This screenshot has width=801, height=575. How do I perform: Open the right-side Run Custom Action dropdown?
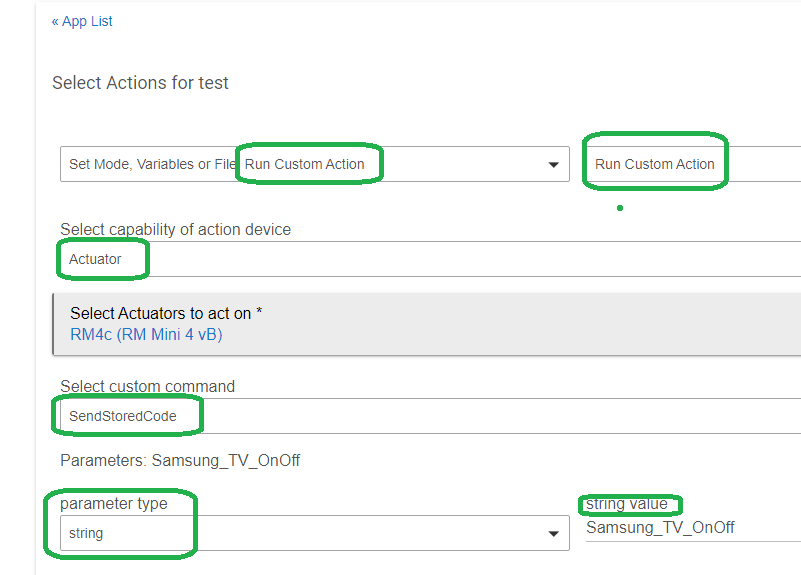click(x=690, y=164)
